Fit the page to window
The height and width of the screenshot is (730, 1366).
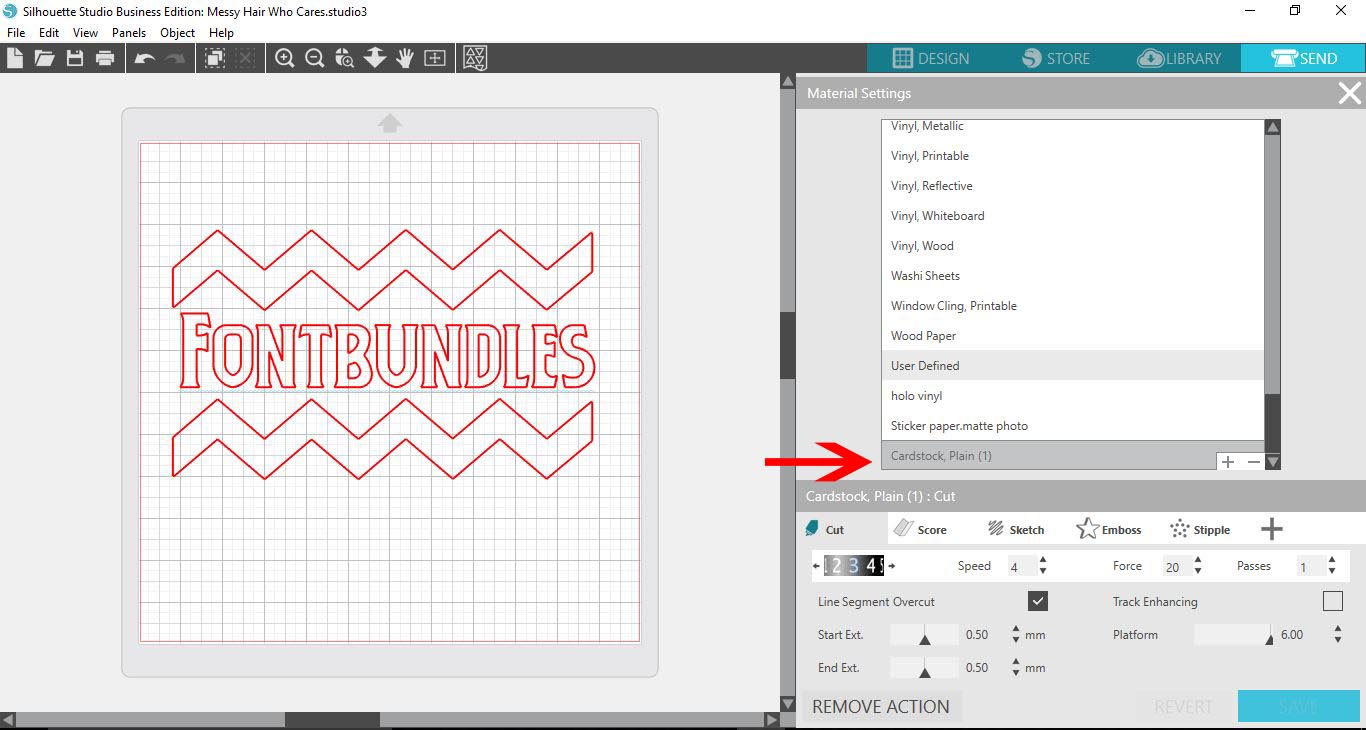click(435, 58)
